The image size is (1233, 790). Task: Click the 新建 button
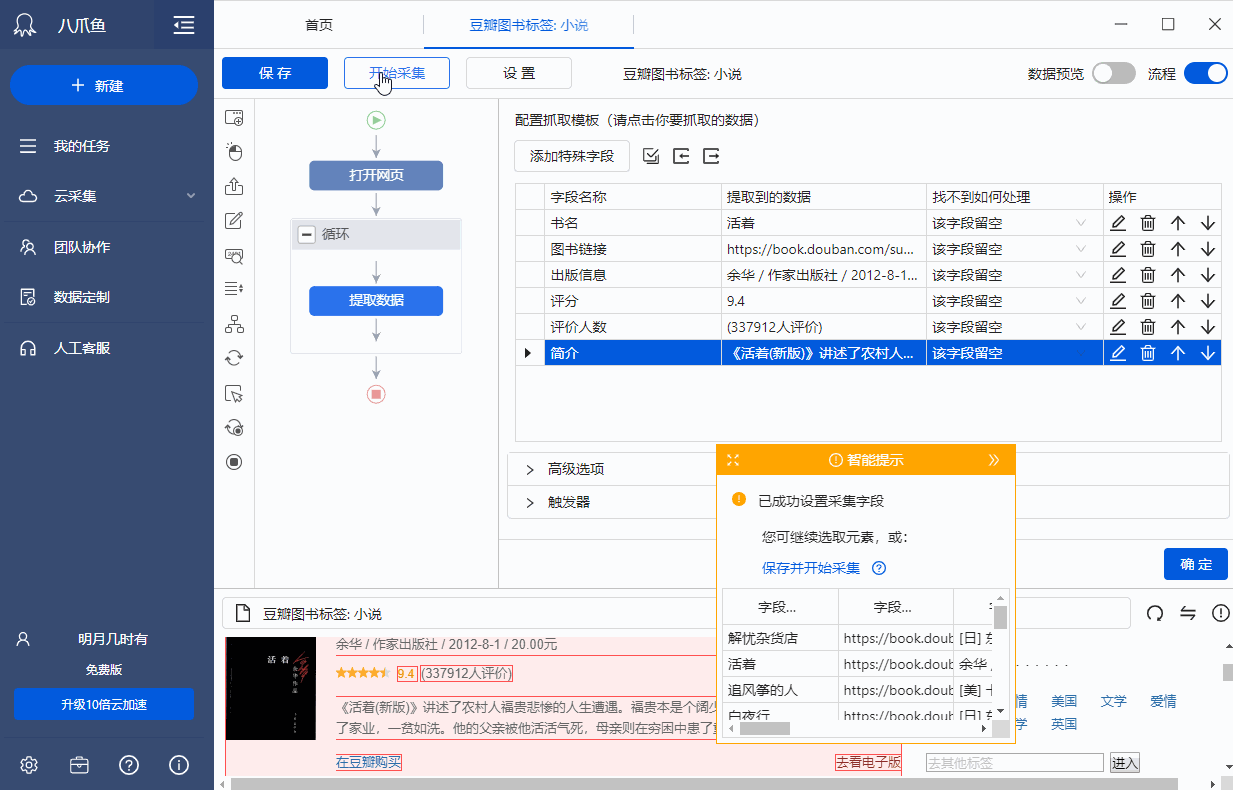(x=104, y=86)
